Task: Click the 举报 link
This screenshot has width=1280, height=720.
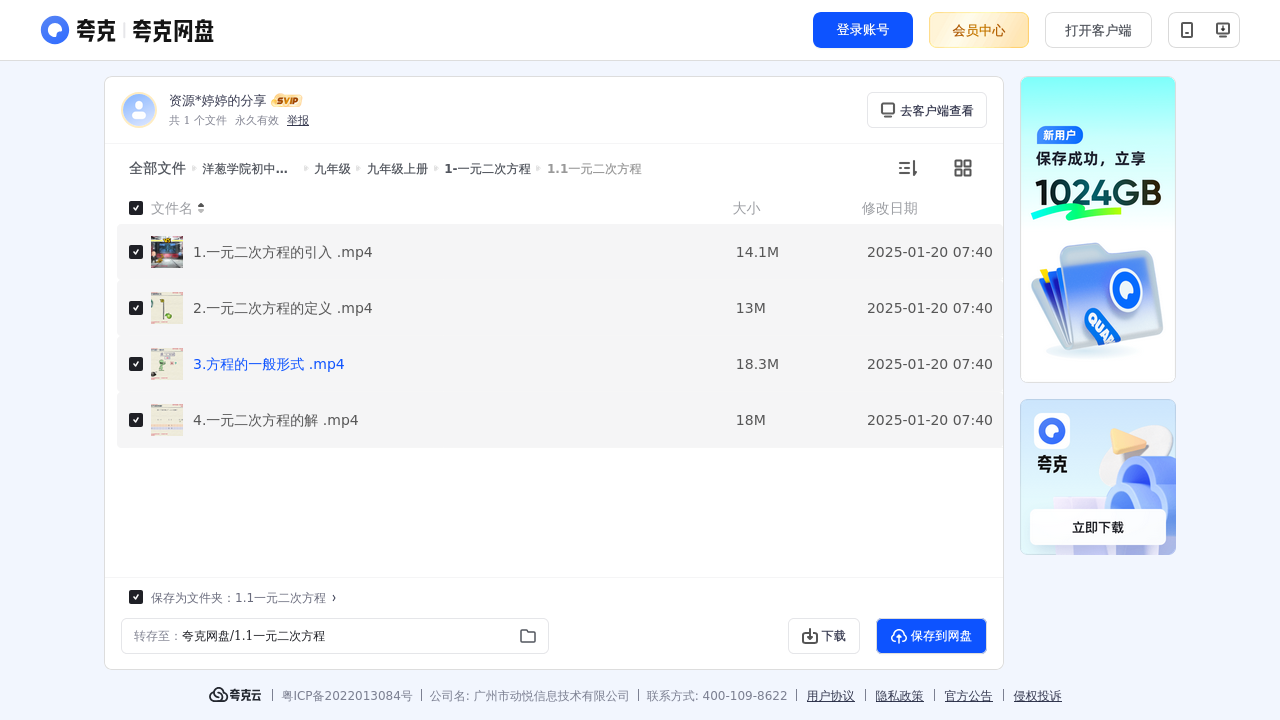Action: coord(298,120)
